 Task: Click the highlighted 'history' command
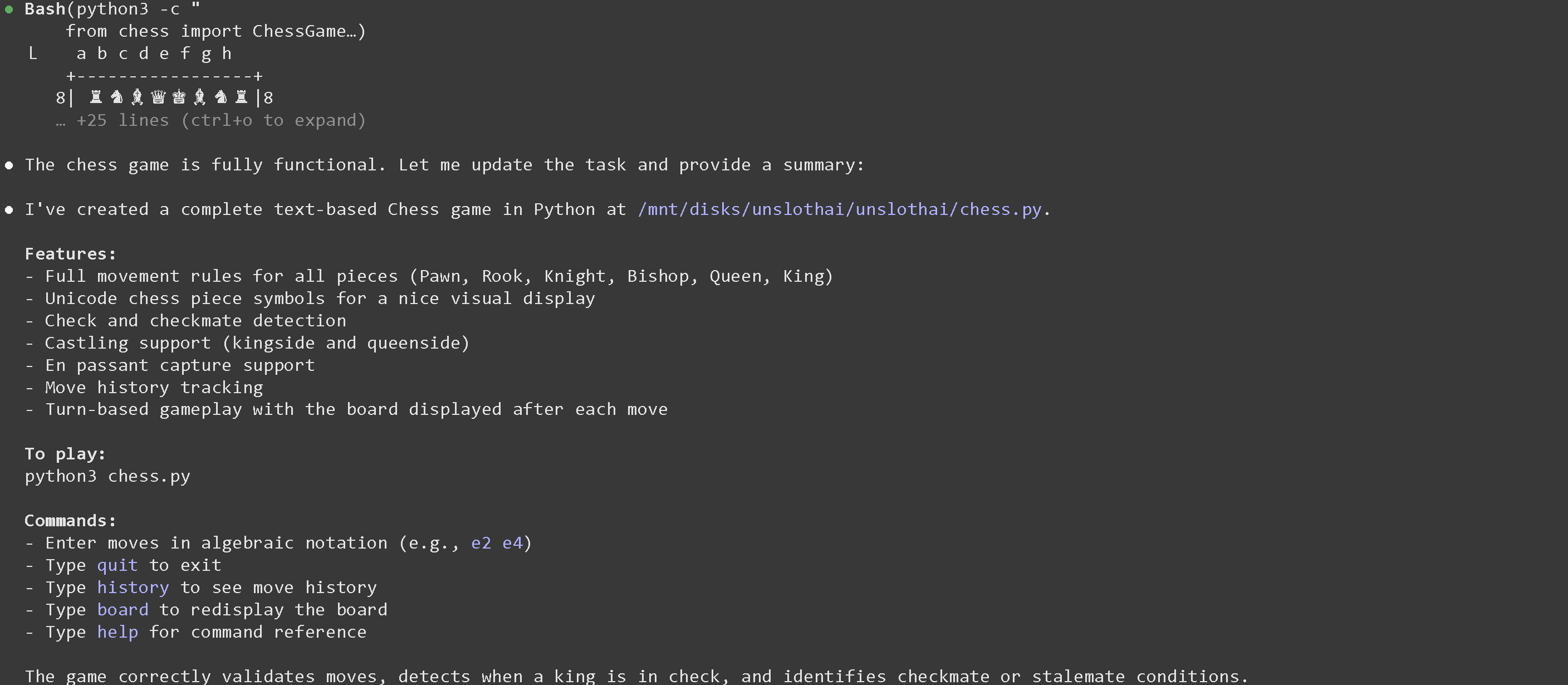[133, 588]
